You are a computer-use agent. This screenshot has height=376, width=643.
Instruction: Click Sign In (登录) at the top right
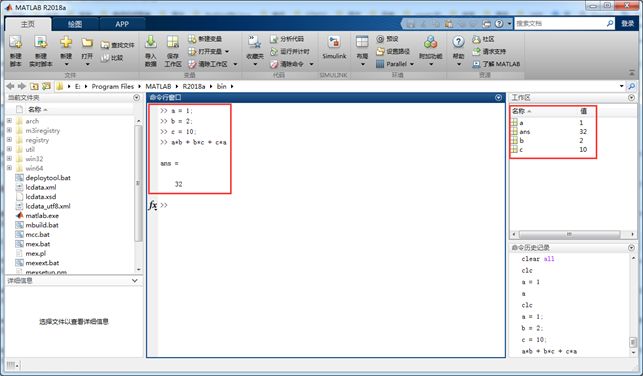click(627, 23)
